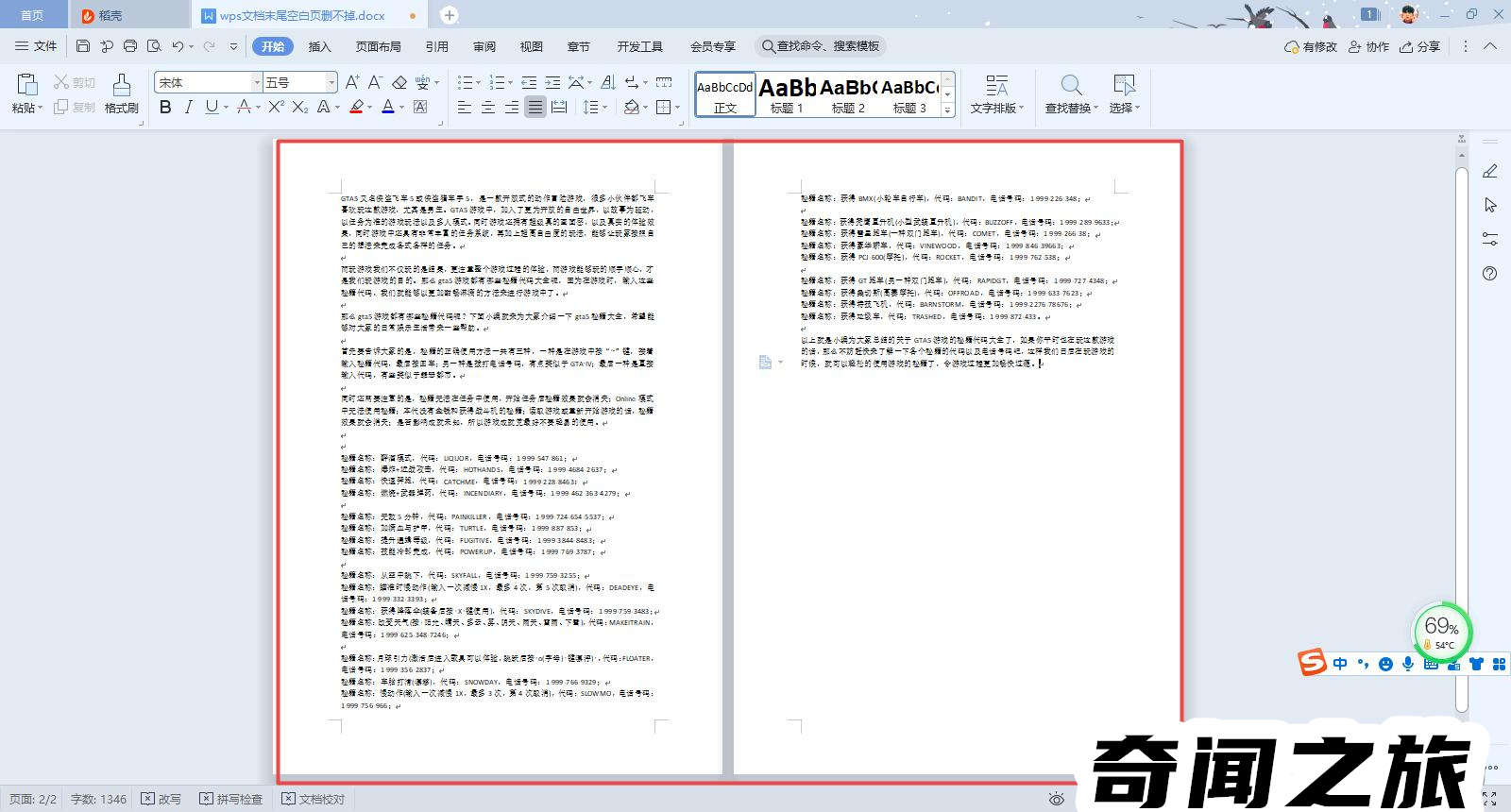Toggle align left paragraph alignment
Screen dimensions: 1511x812
click(x=465, y=107)
